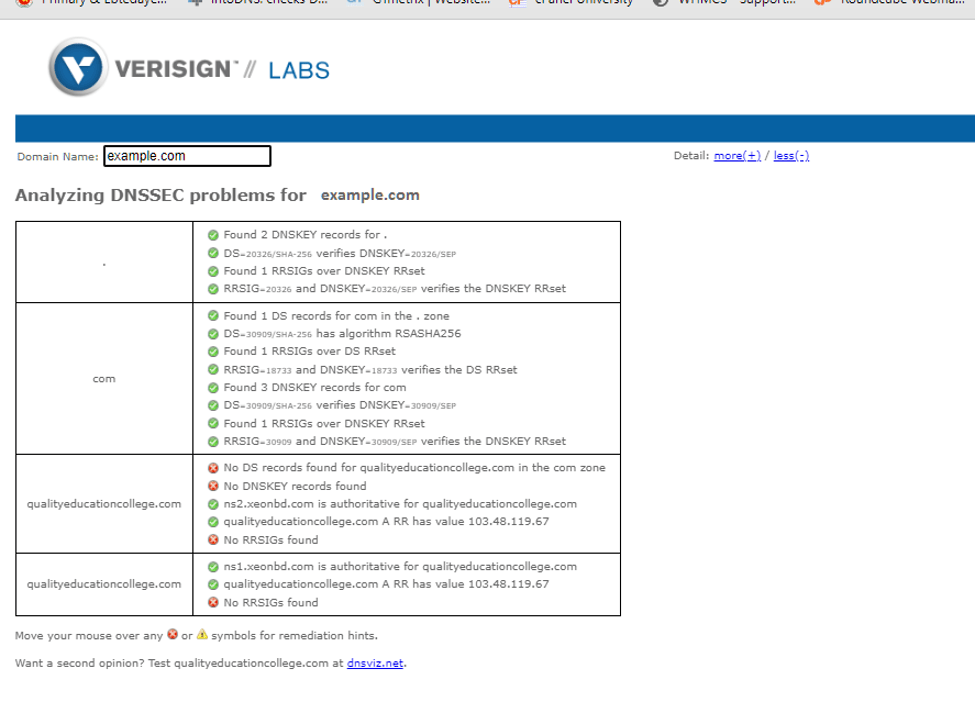Click the 'LABS' text in the header
This screenshot has width=977, height=702.
299,70
